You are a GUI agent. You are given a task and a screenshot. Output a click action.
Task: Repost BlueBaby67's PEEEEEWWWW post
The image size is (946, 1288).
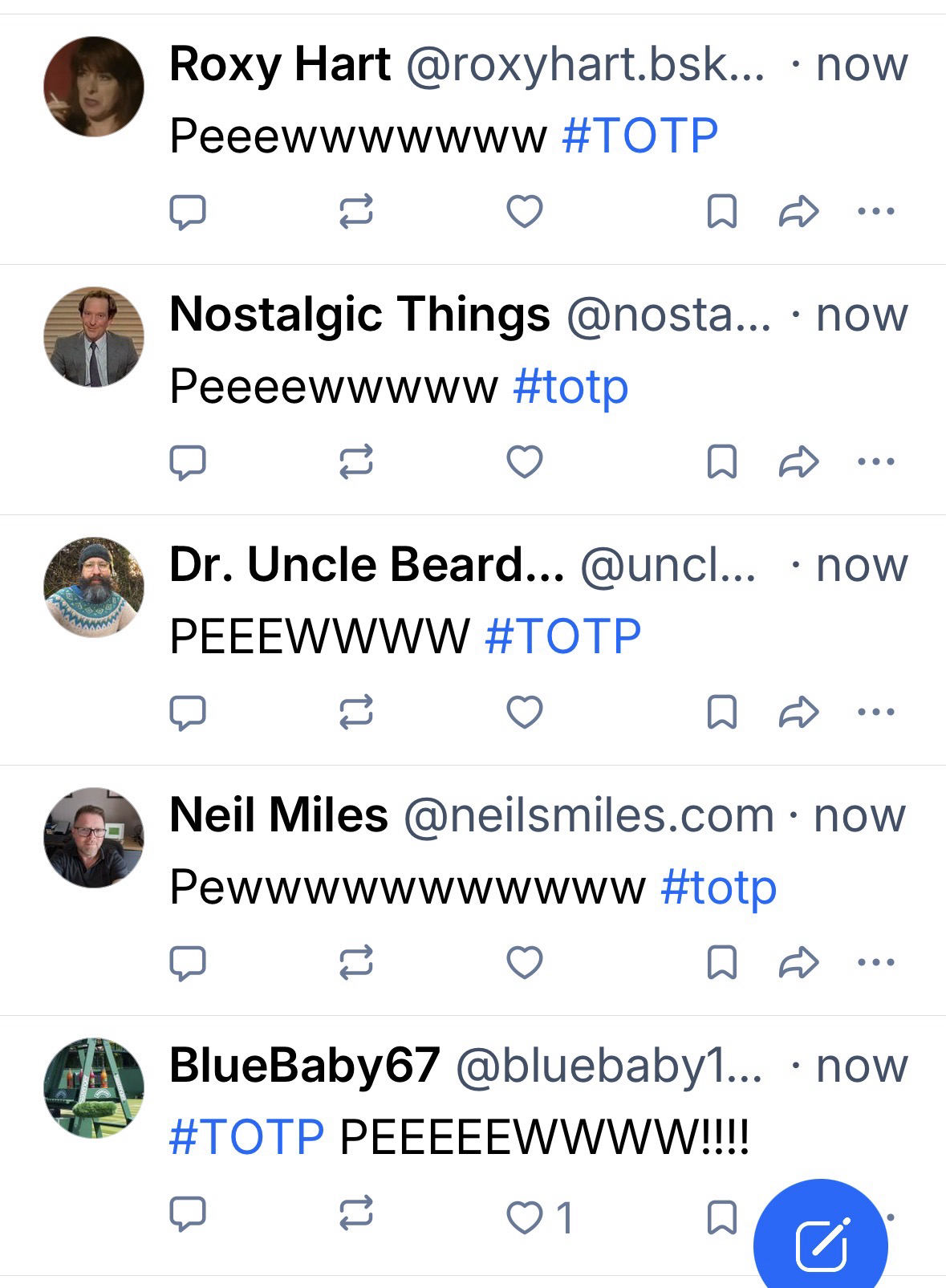pos(355,1213)
